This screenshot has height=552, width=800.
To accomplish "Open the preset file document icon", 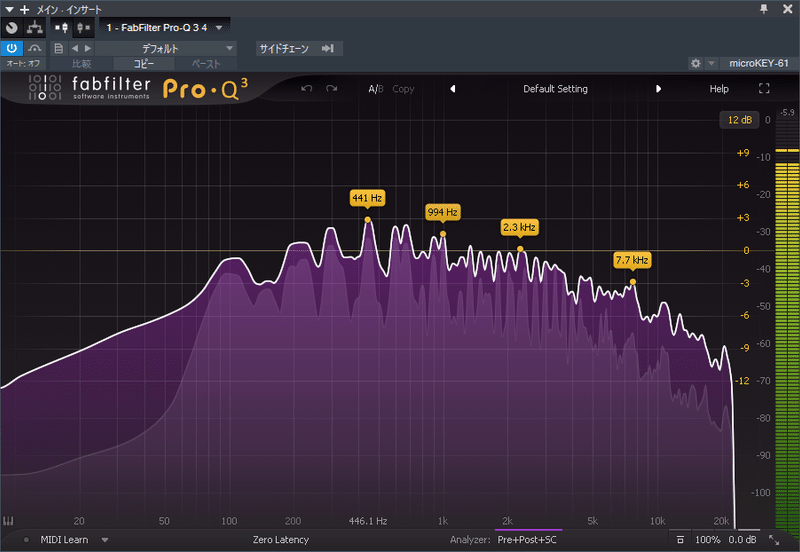I will coord(59,48).
